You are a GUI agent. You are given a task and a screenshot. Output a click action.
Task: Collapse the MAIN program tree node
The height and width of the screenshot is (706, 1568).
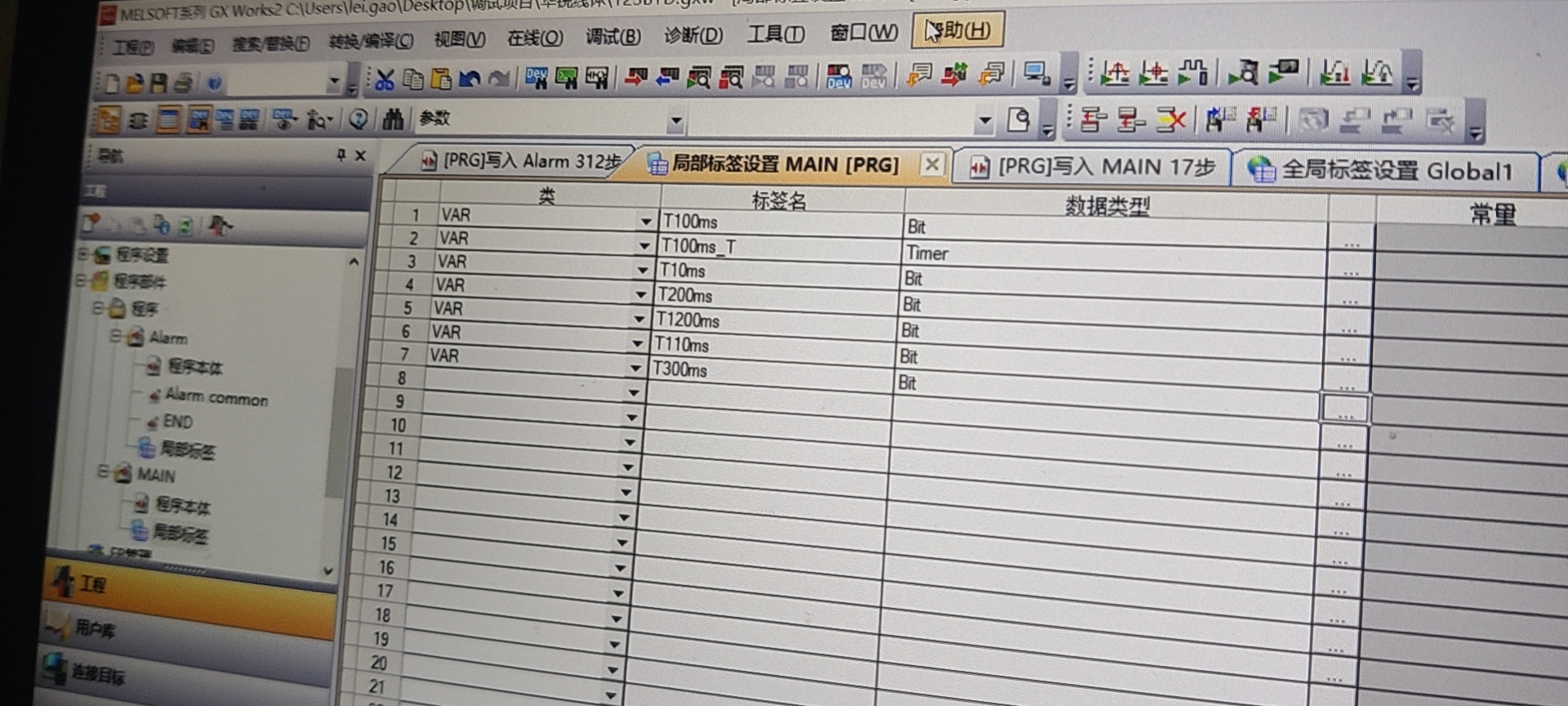(x=104, y=471)
